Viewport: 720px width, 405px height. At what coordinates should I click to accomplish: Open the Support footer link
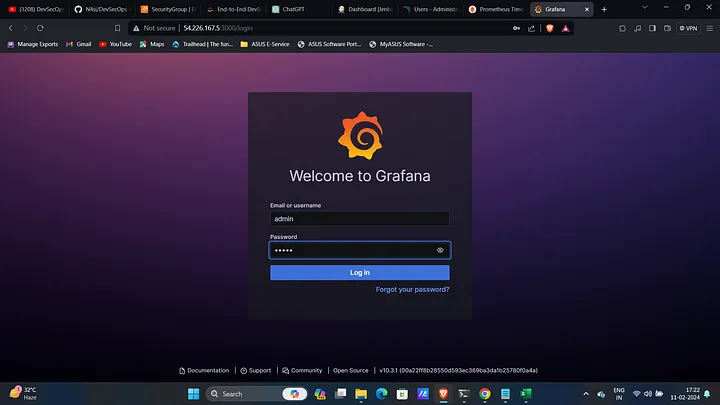[256, 371]
